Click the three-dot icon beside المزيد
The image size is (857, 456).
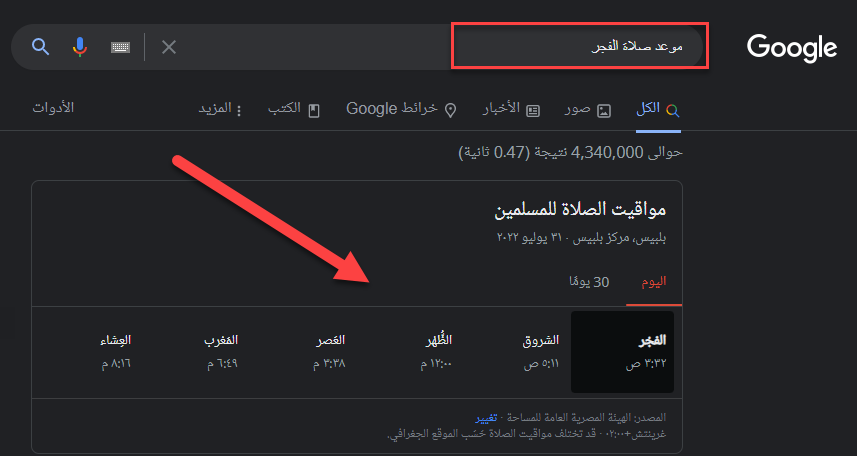click(x=239, y=110)
